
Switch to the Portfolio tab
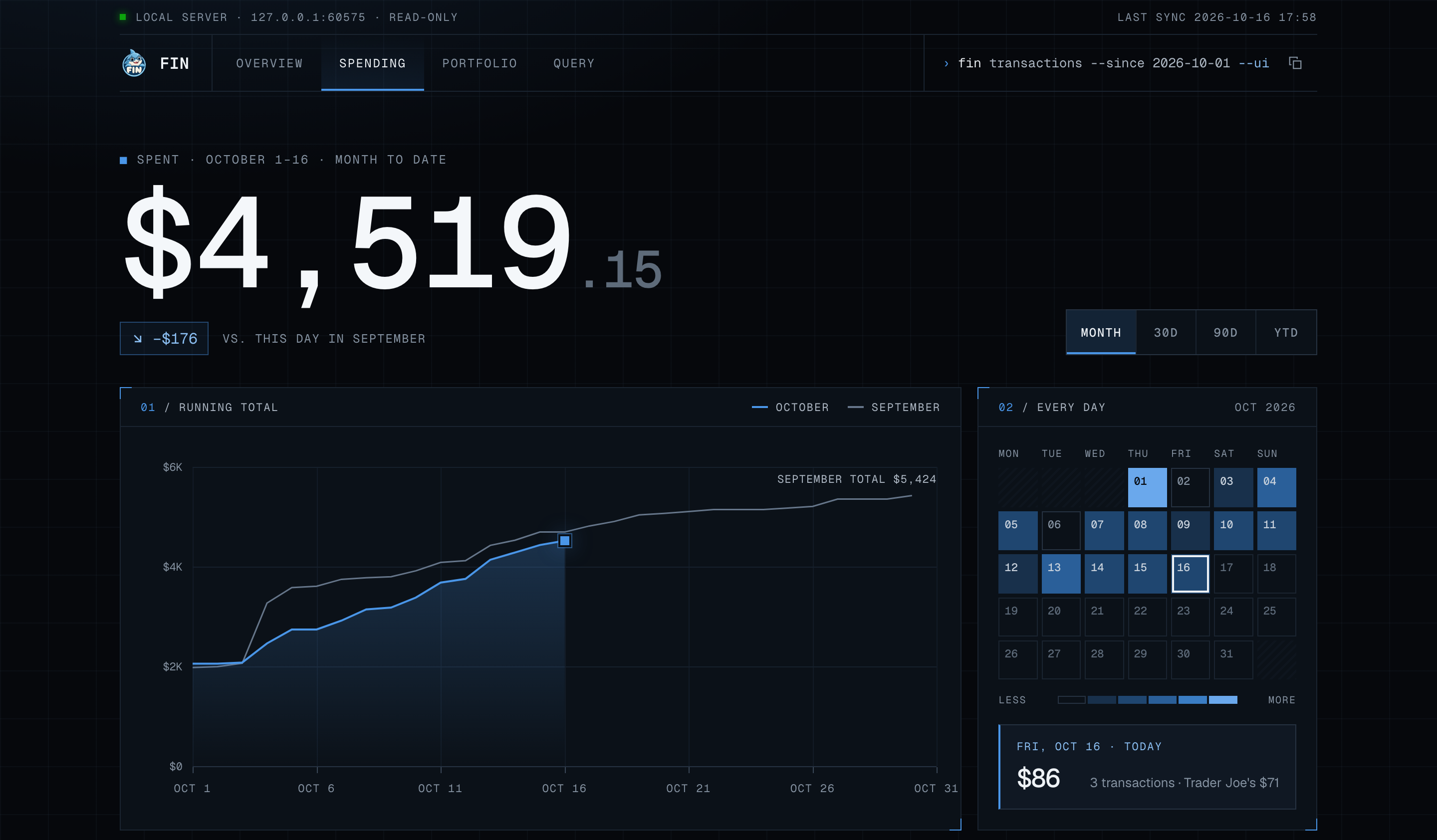[479, 63]
